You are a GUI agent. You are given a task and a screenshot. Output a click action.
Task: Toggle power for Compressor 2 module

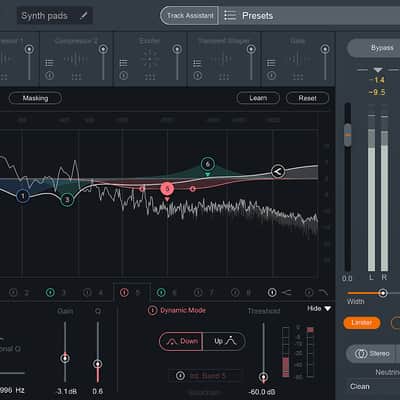point(49,75)
